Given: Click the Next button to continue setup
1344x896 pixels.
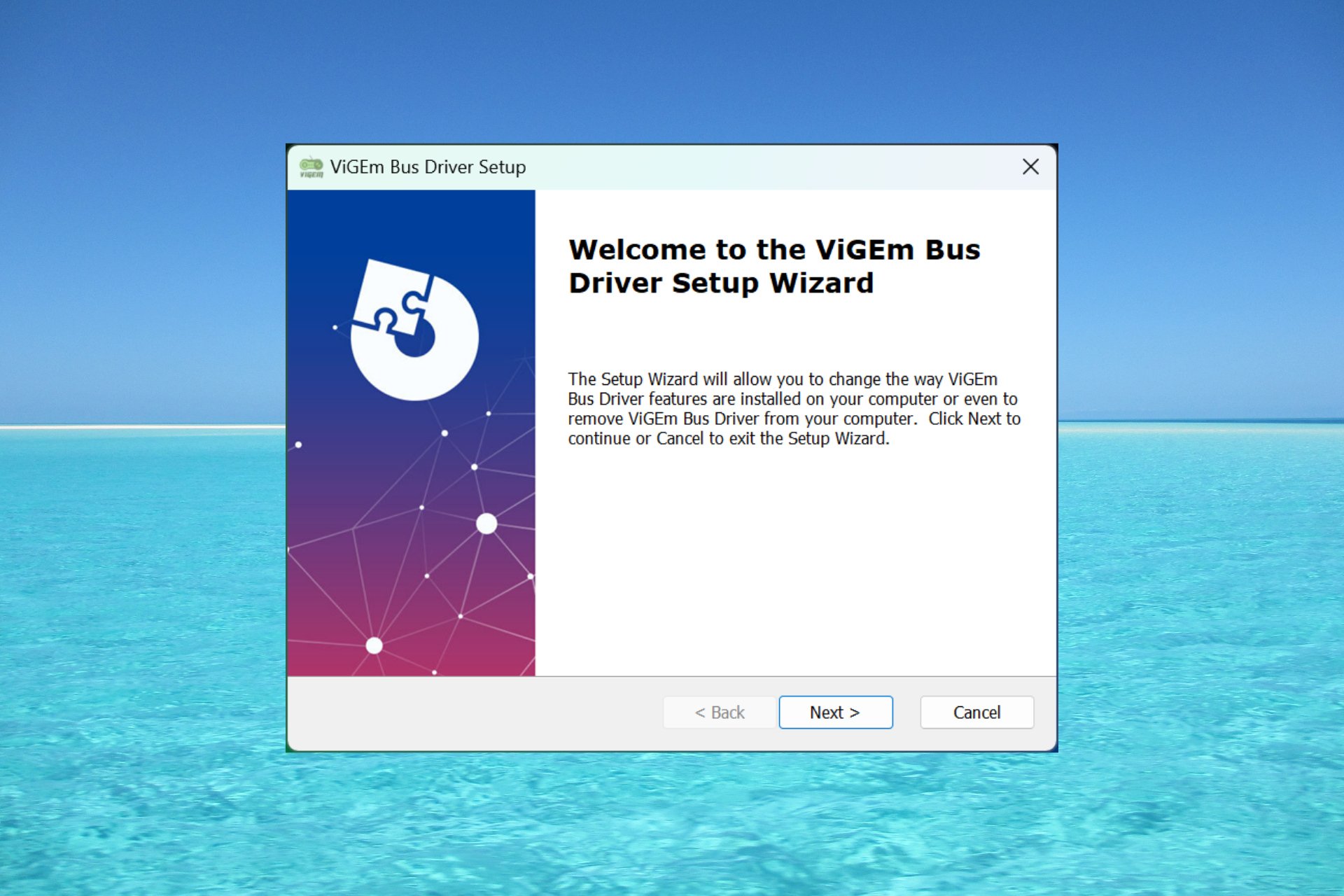Looking at the screenshot, I should pos(836,712).
